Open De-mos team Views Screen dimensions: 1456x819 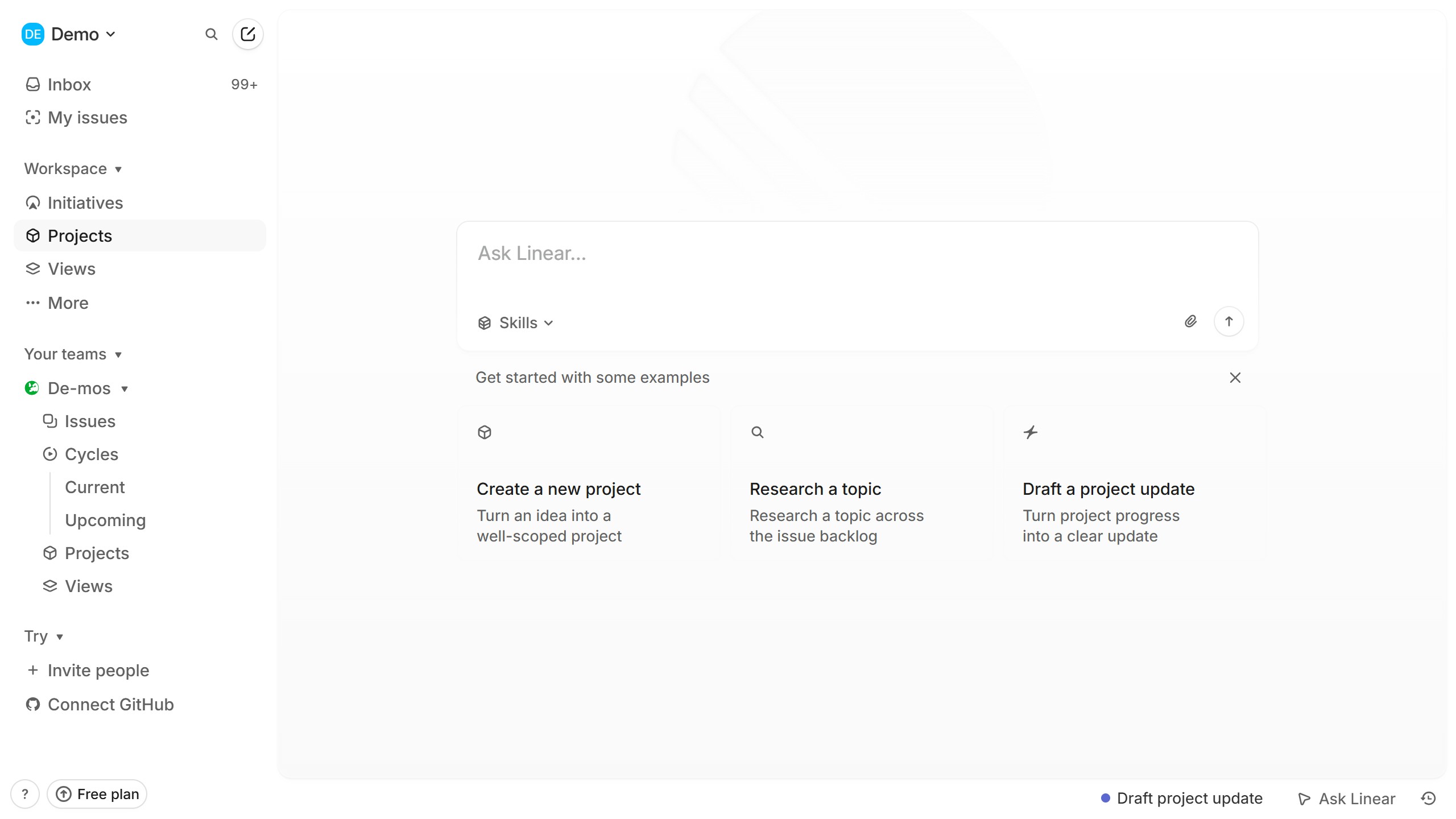click(140, 586)
